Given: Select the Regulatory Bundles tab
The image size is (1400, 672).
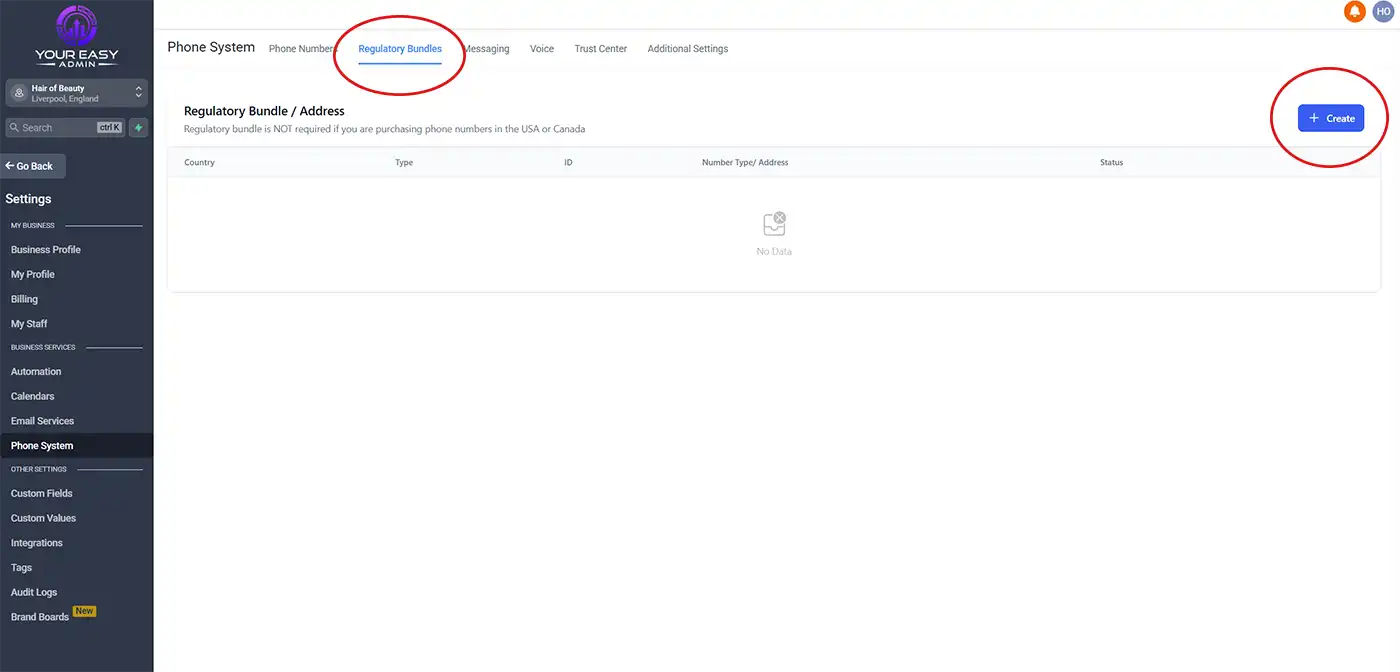Looking at the screenshot, I should [x=400, y=49].
